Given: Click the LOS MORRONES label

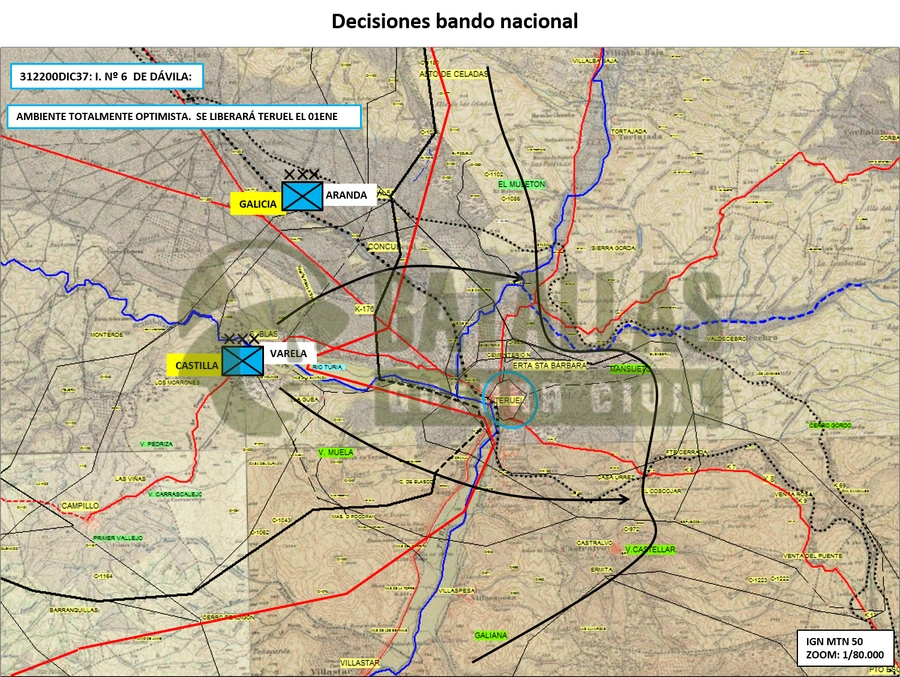Looking at the screenshot, I should [x=177, y=382].
